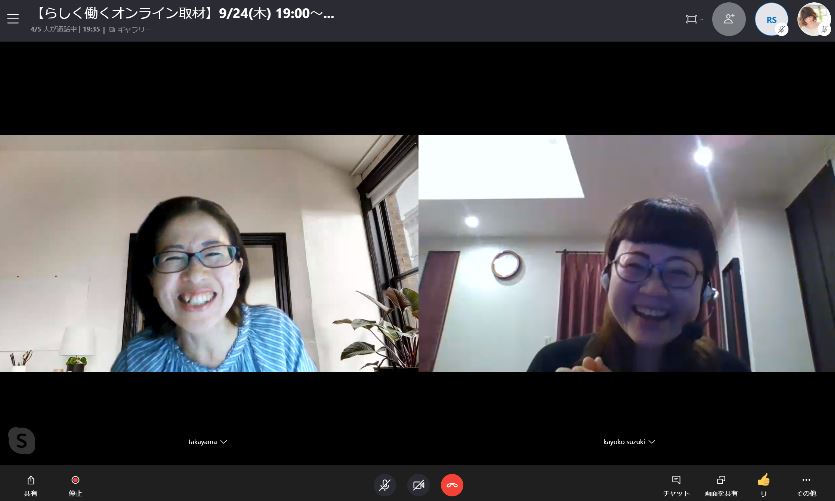Open the chat panel
835x501 pixels.
click(676, 486)
